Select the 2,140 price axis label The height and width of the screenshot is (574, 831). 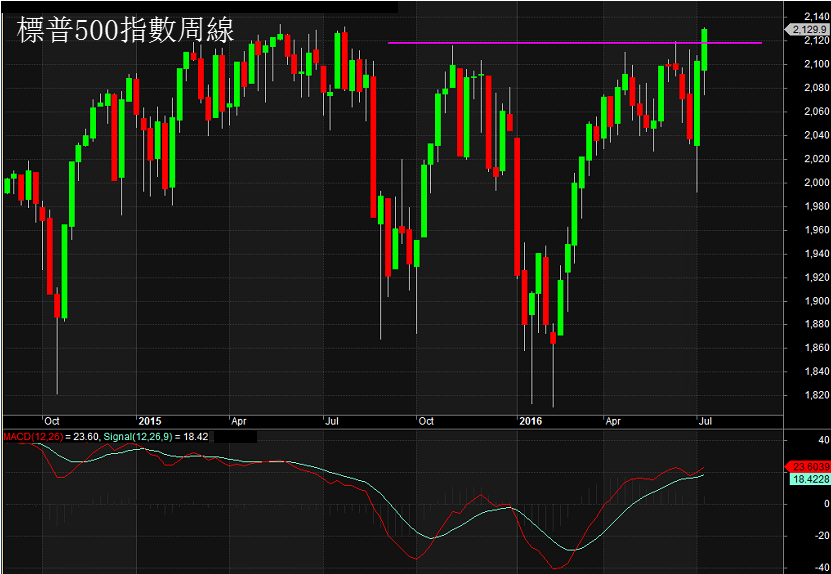(x=816, y=17)
